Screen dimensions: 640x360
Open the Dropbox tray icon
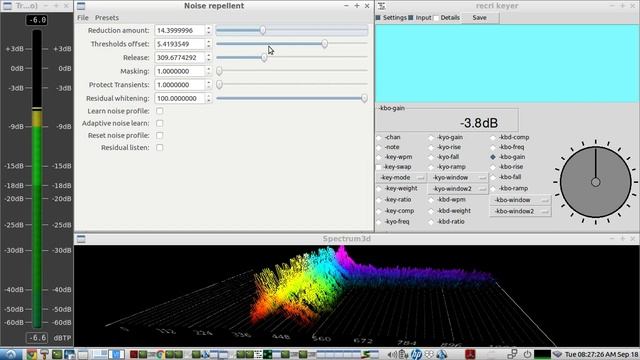click(x=429, y=354)
